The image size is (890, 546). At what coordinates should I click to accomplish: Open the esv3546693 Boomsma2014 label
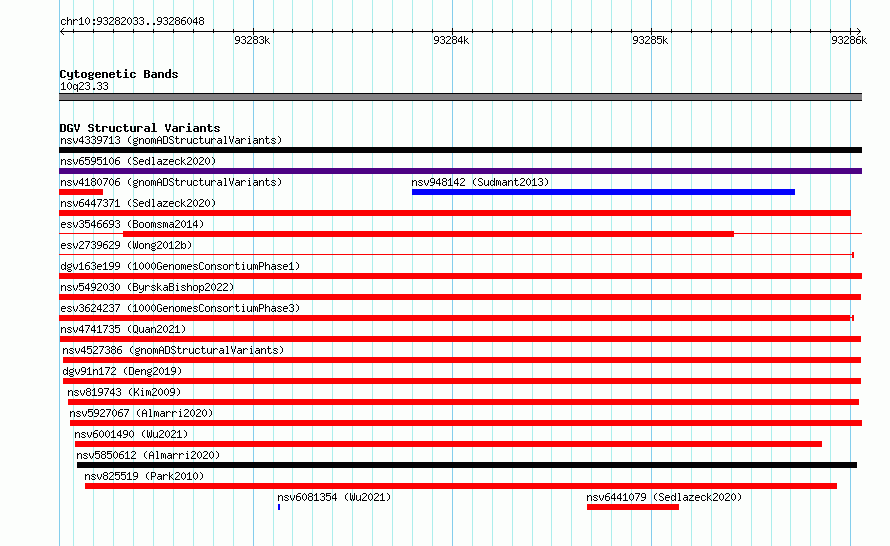tap(132, 224)
